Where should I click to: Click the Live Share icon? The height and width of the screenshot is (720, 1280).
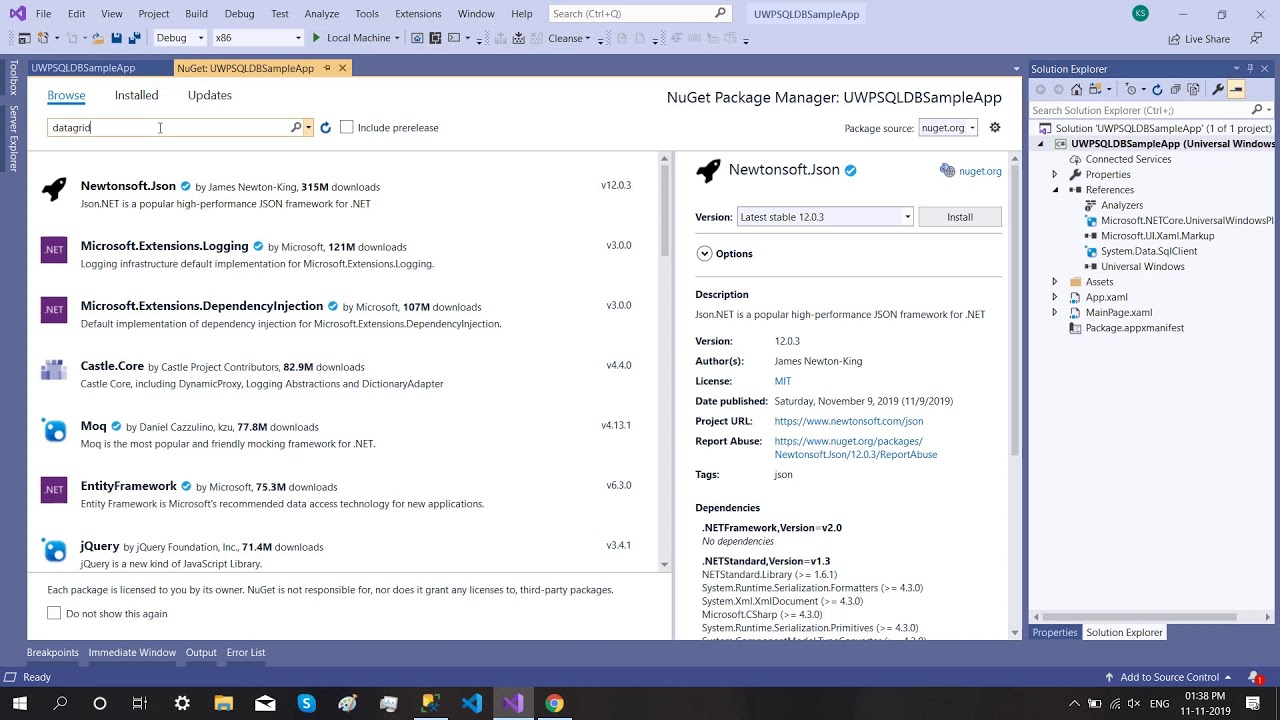coord(1174,39)
